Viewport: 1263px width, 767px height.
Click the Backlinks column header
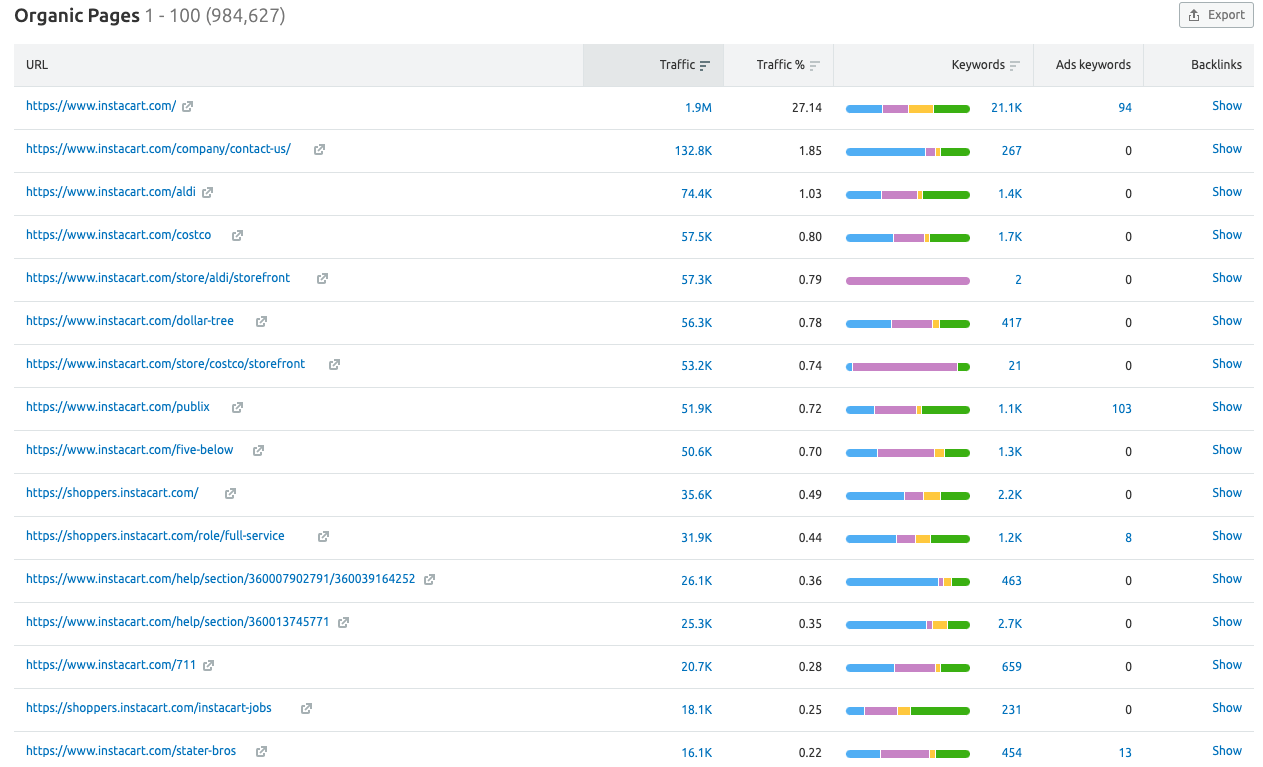[1216, 65]
